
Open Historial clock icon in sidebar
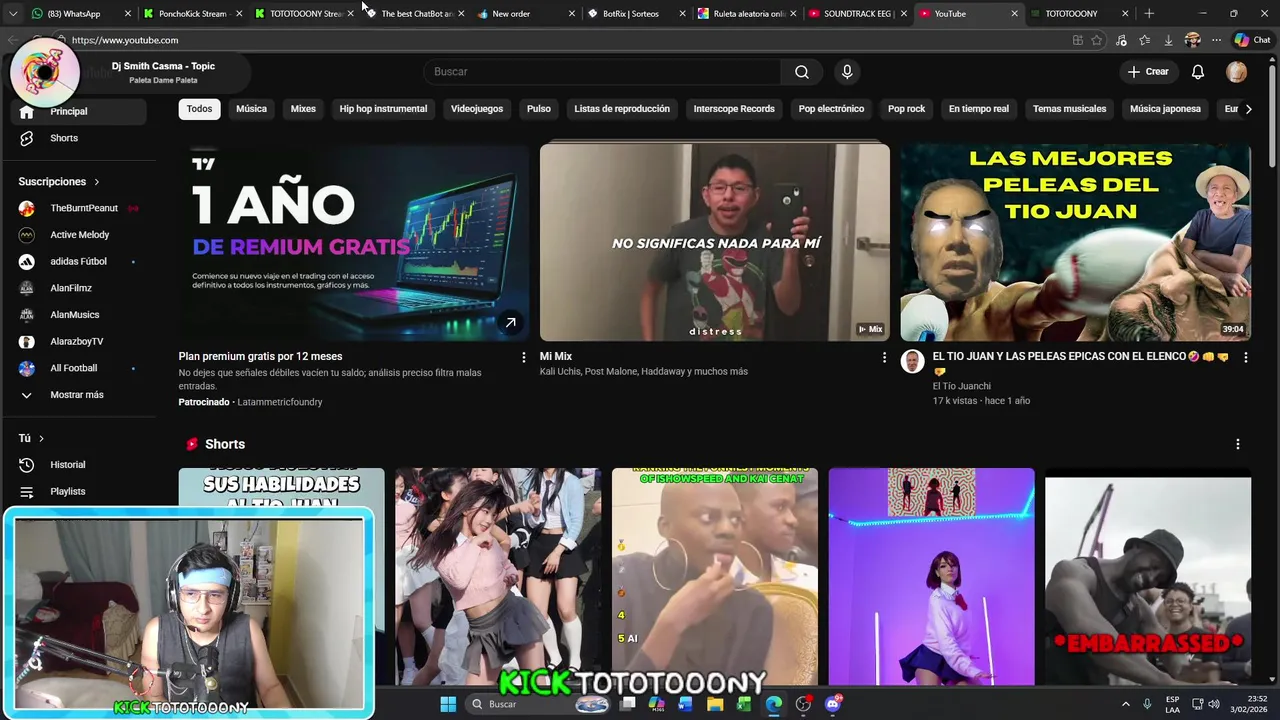27,465
